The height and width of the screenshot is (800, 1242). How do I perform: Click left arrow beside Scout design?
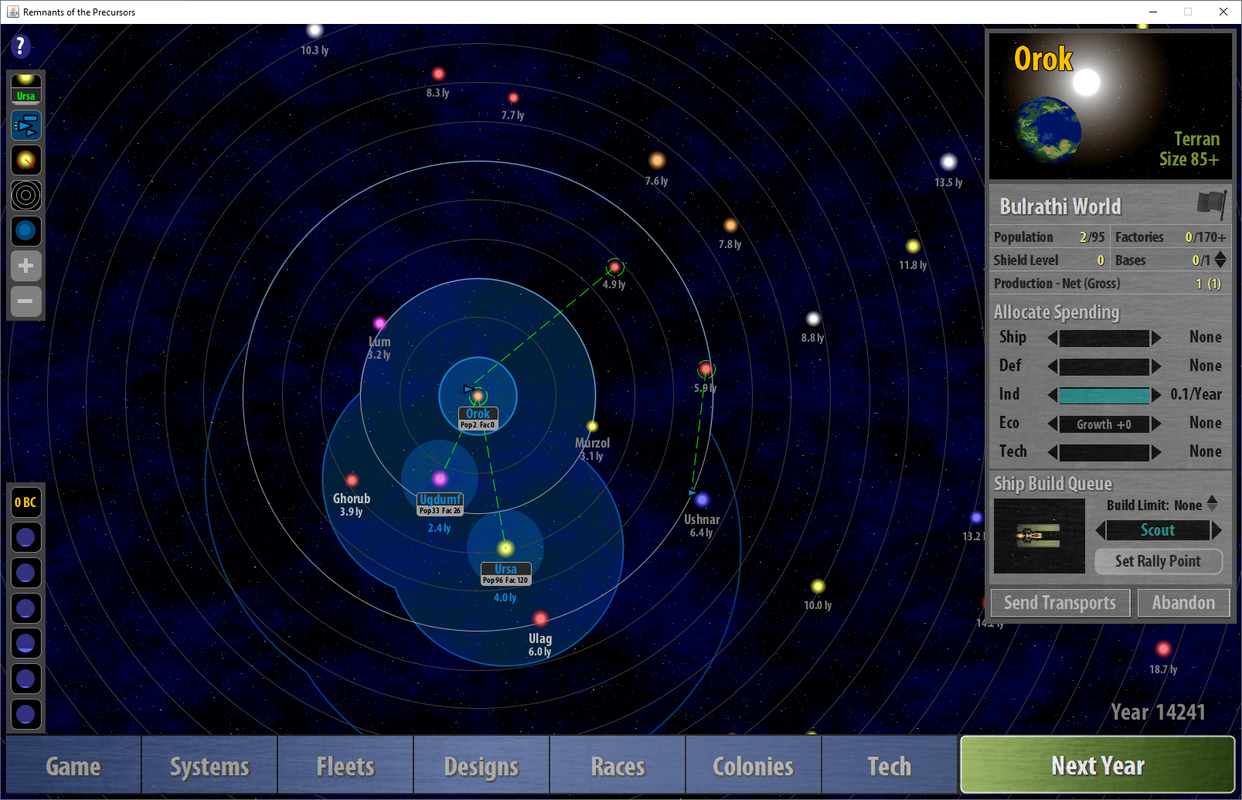click(1101, 530)
